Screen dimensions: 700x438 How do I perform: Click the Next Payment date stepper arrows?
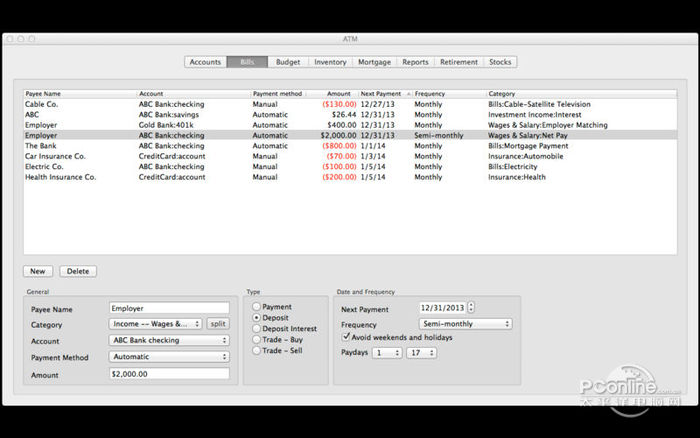pos(471,308)
